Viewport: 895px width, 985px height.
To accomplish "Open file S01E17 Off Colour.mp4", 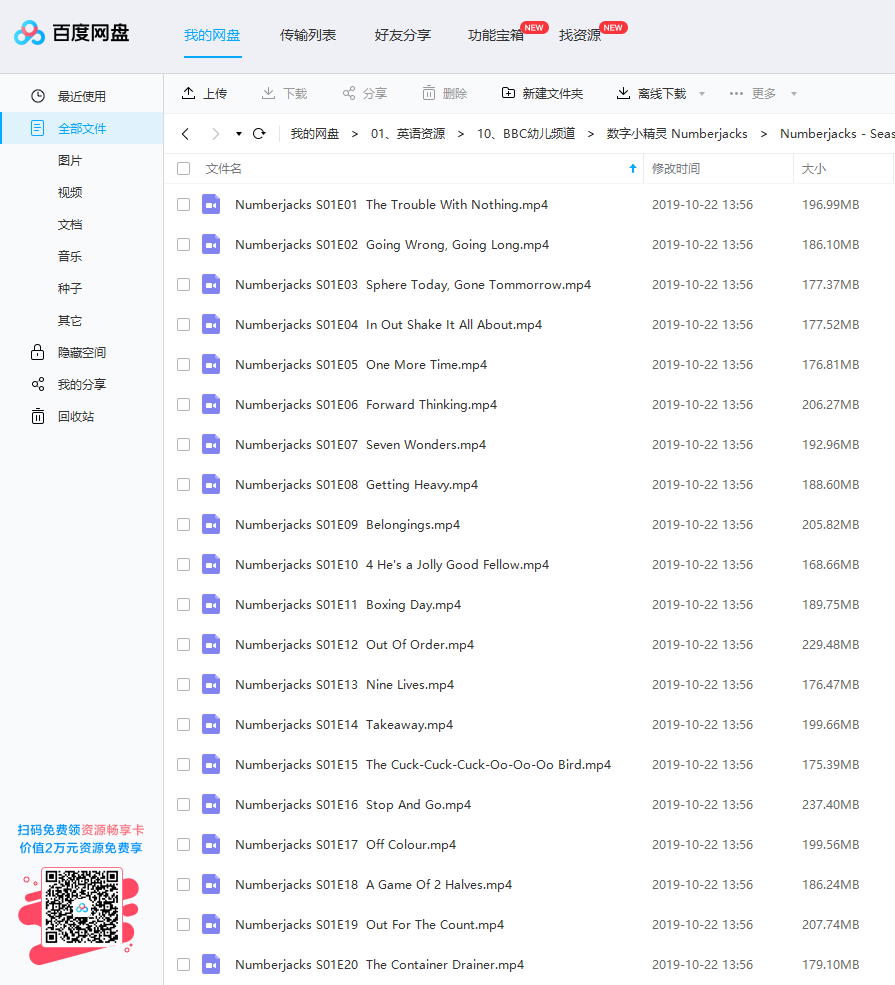I will 345,844.
